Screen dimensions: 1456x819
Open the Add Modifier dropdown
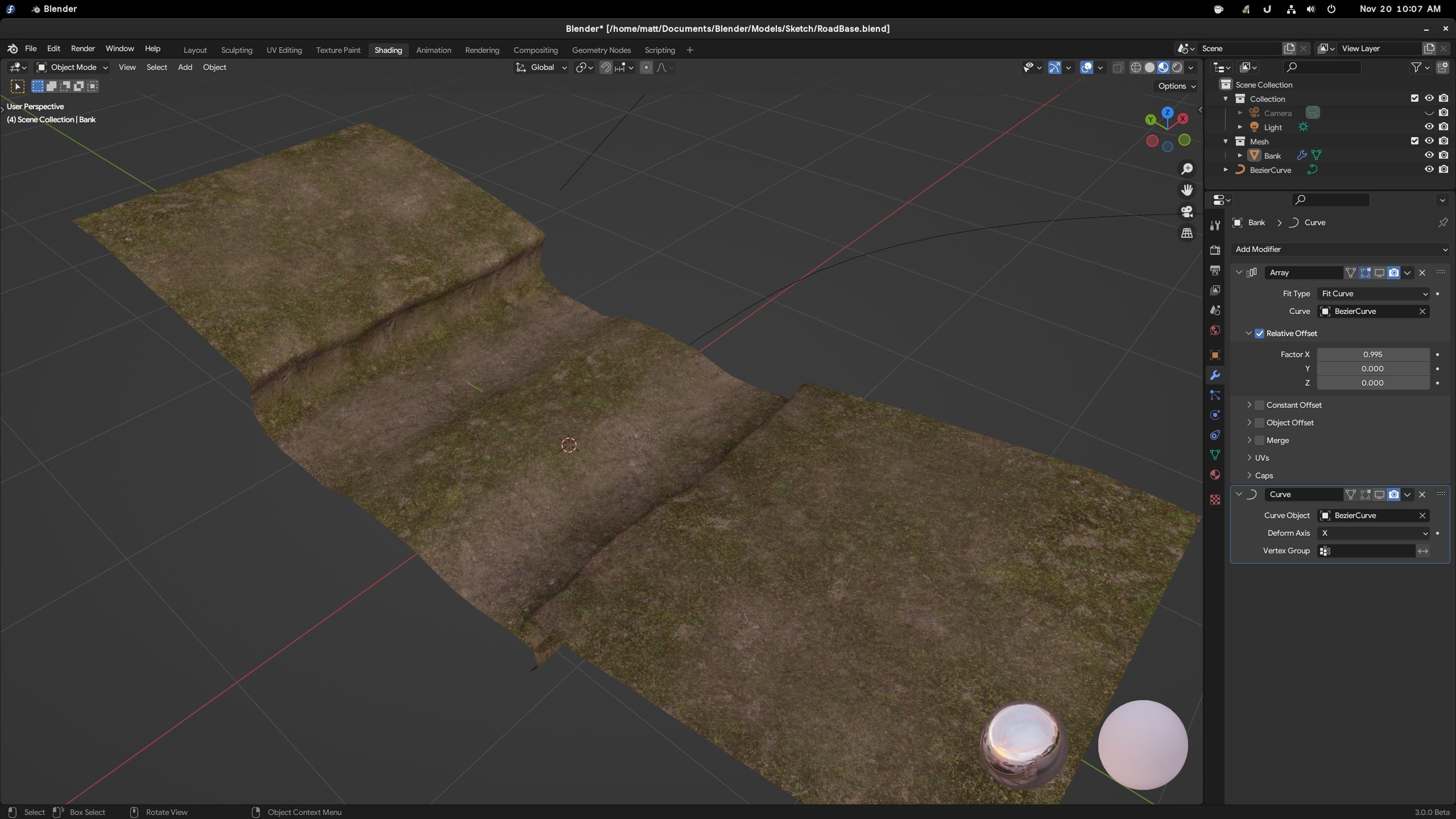(1340, 249)
